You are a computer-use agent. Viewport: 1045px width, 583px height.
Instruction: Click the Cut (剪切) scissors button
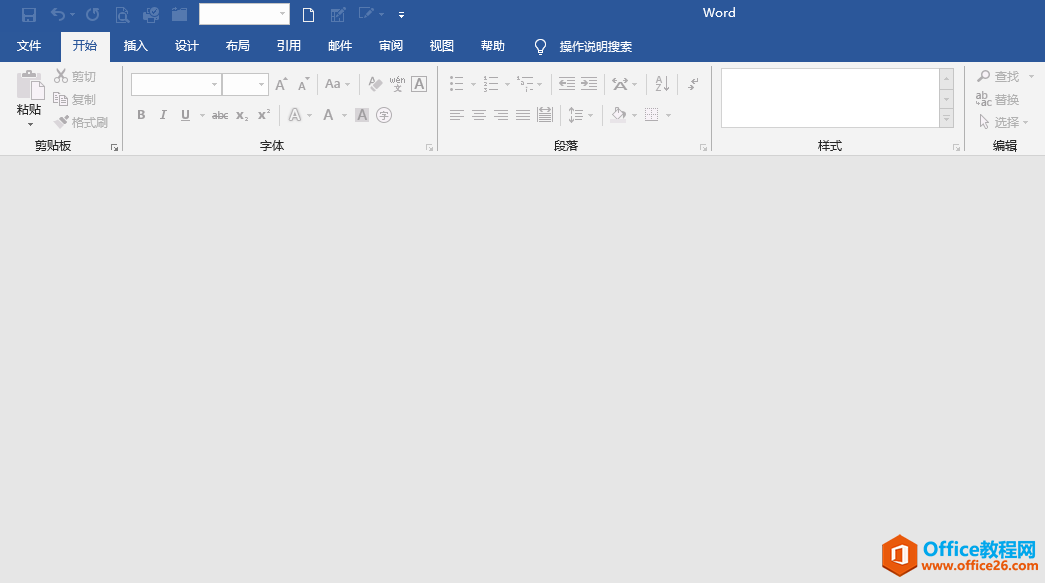75,77
